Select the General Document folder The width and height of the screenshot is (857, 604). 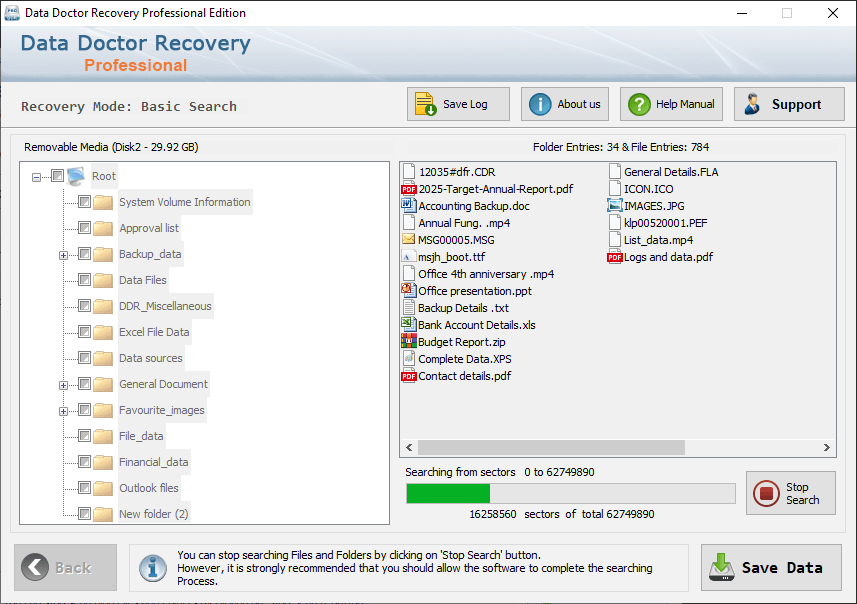pos(163,384)
